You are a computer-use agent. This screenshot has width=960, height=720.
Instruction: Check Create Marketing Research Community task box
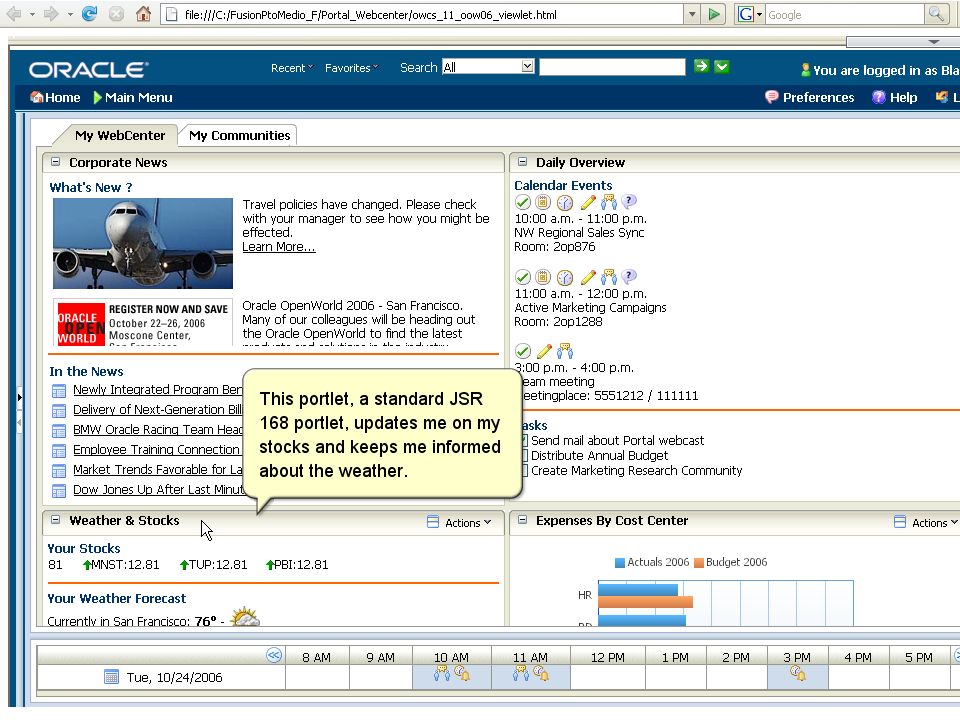(524, 470)
